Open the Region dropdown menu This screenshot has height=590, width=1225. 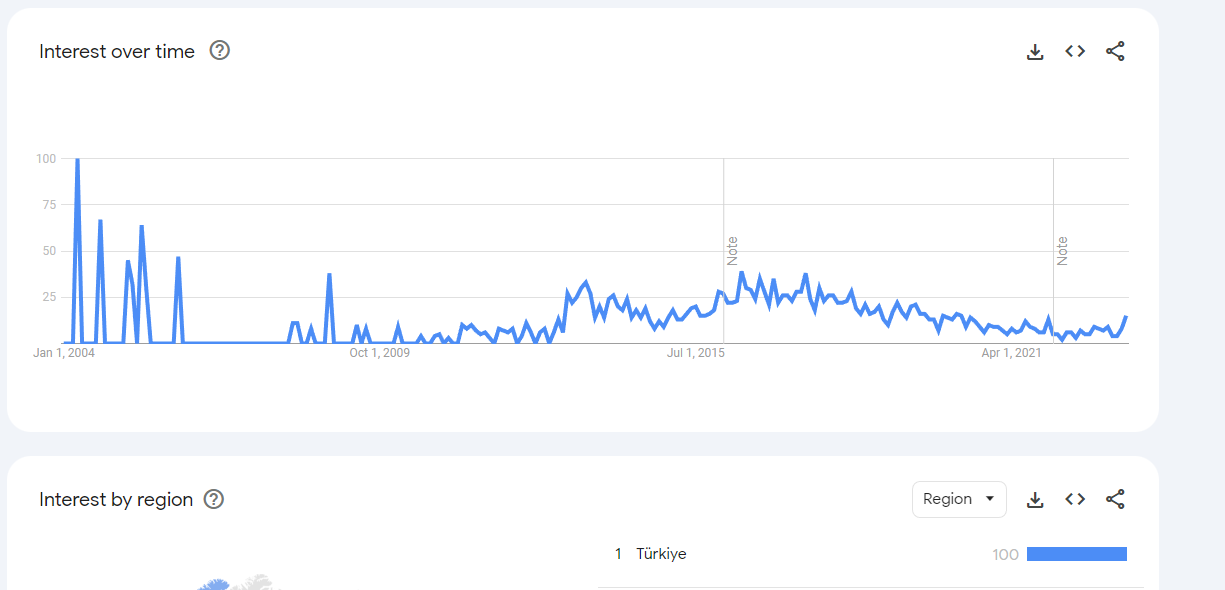click(959, 499)
